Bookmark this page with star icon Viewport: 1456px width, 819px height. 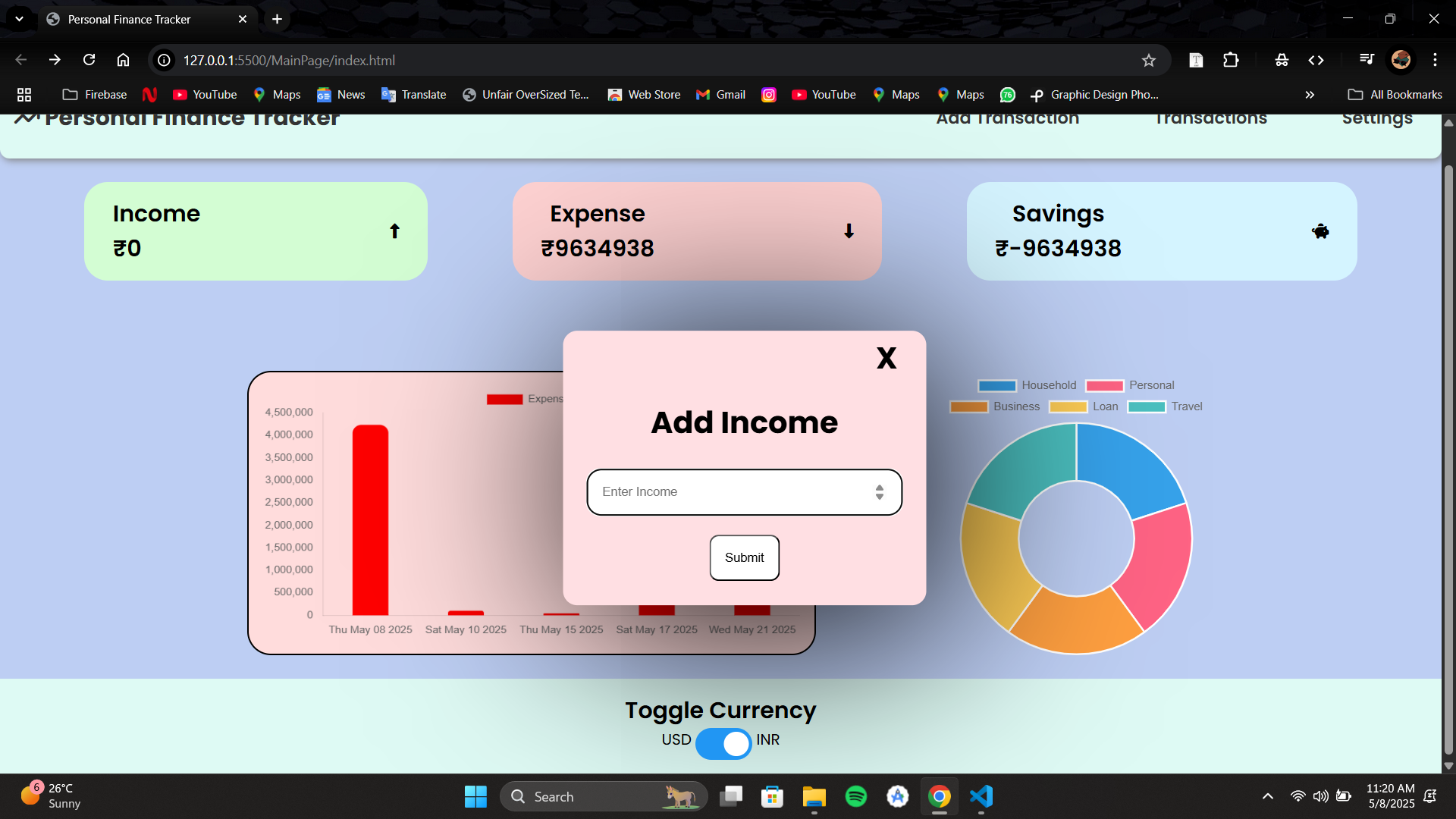click(x=1148, y=60)
